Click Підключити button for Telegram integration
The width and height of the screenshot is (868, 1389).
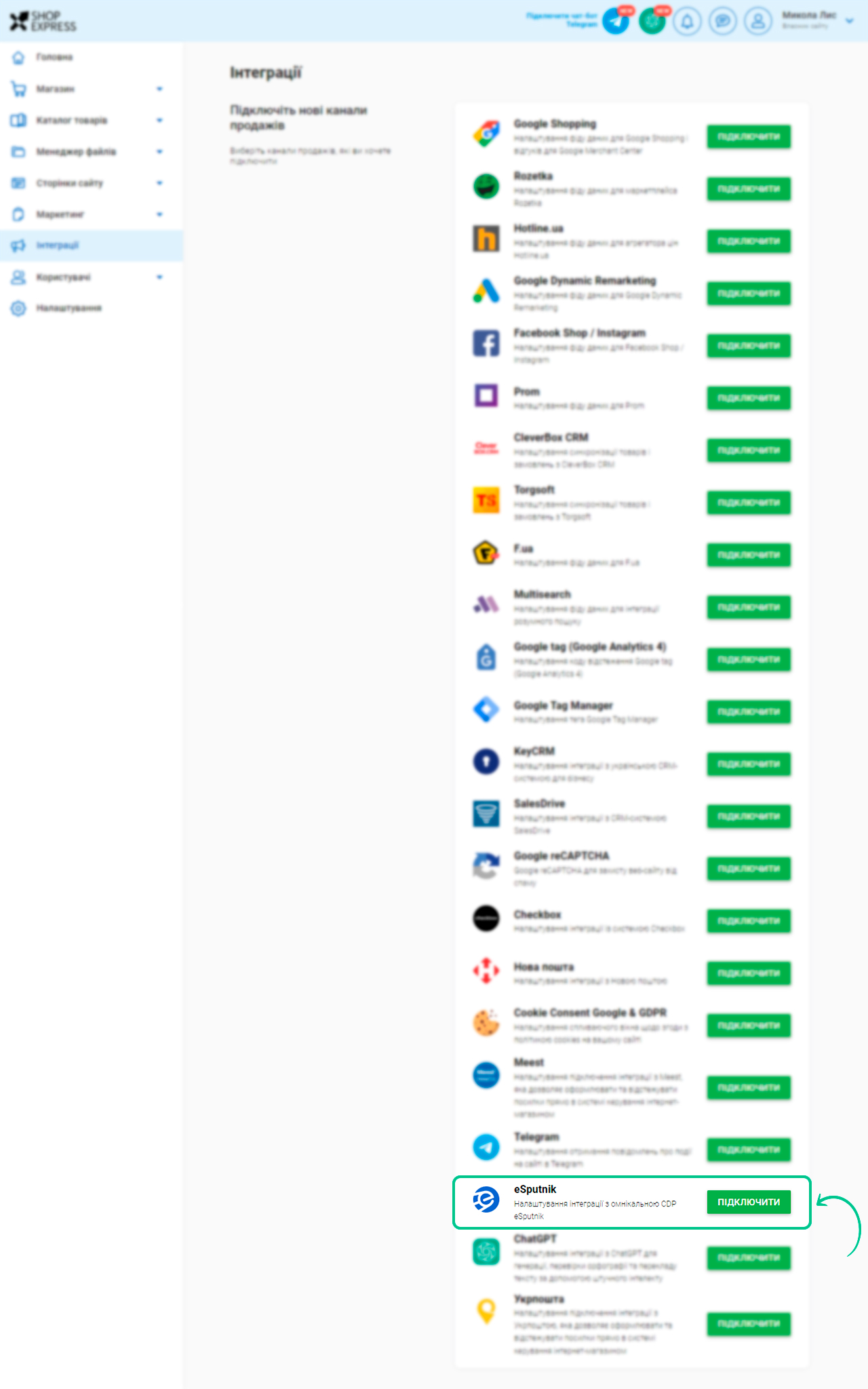tap(749, 1150)
